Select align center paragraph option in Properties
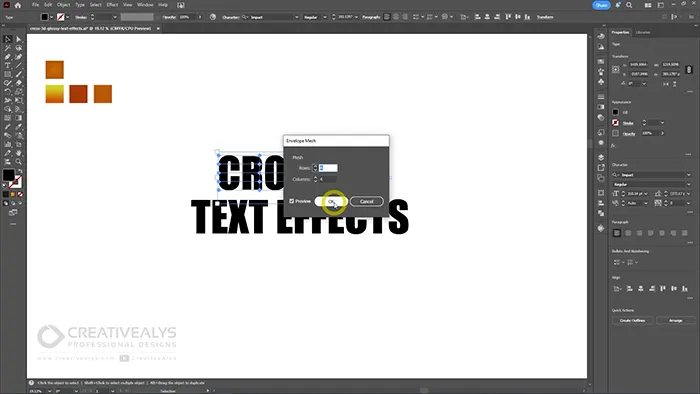The height and width of the screenshot is (394, 700). [x=628, y=233]
